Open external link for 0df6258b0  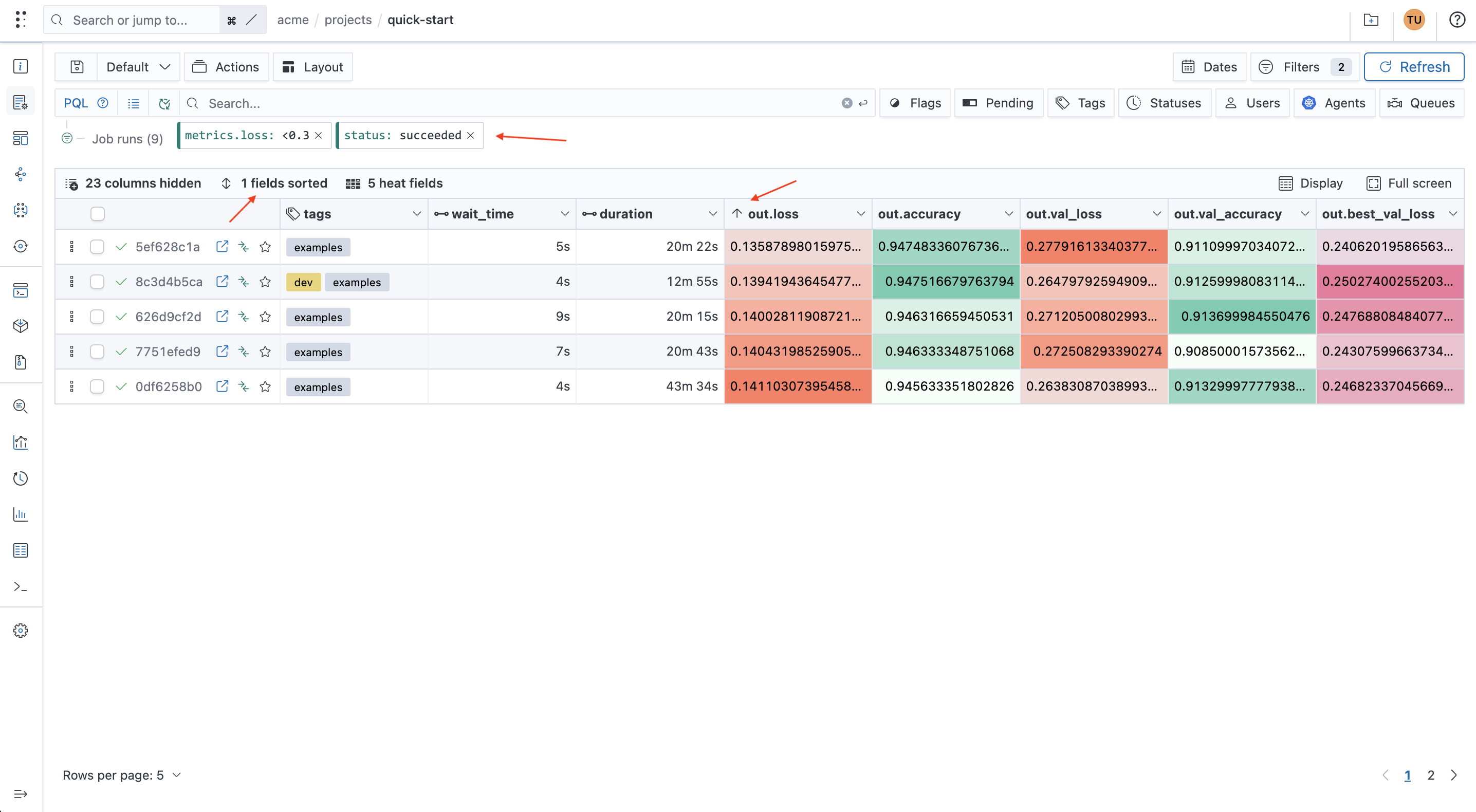(x=223, y=386)
